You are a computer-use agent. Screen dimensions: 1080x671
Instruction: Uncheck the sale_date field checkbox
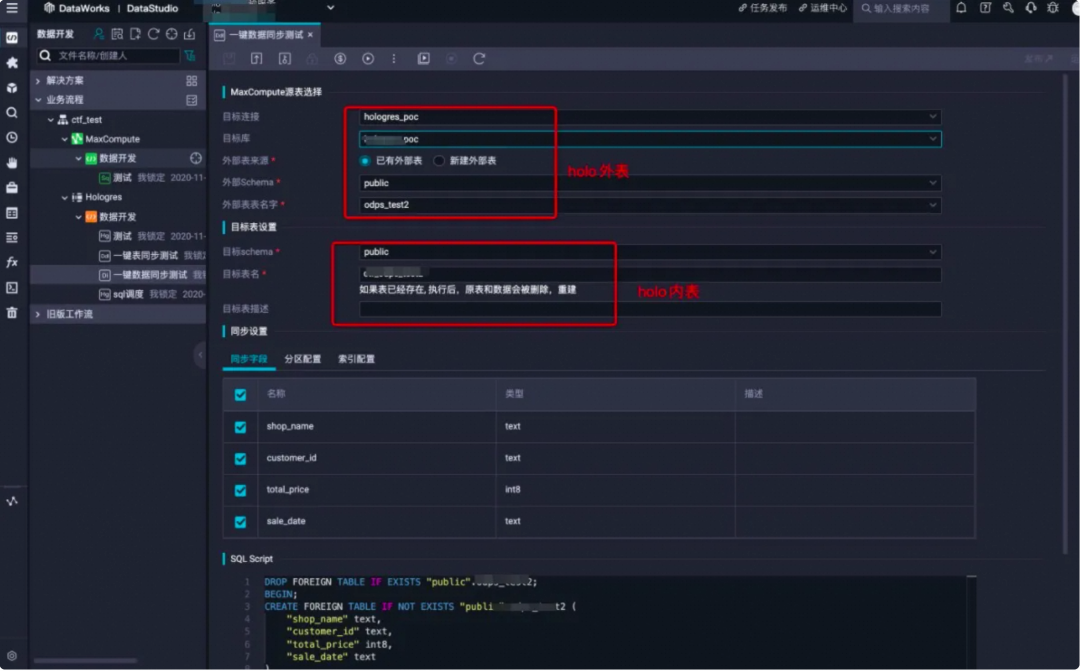click(x=240, y=522)
